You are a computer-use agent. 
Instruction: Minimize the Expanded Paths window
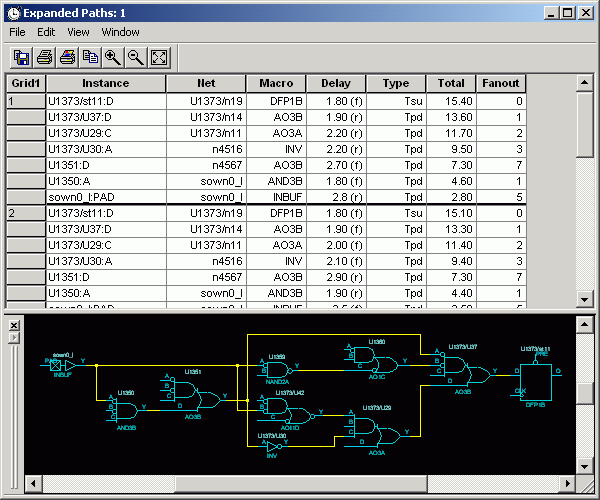551,13
